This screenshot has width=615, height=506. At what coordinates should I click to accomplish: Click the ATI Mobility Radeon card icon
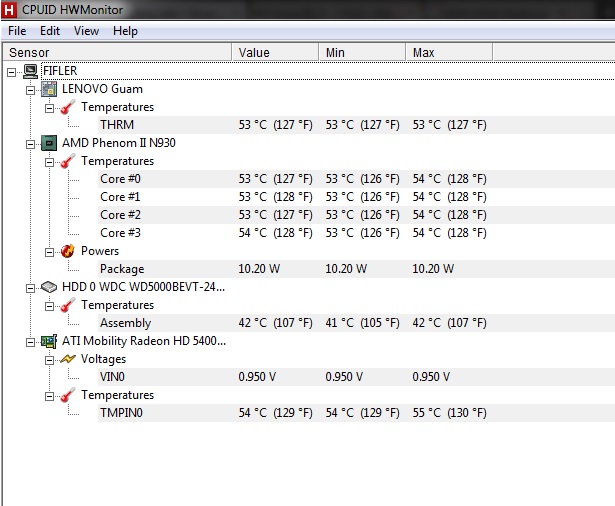pyautogui.click(x=49, y=341)
